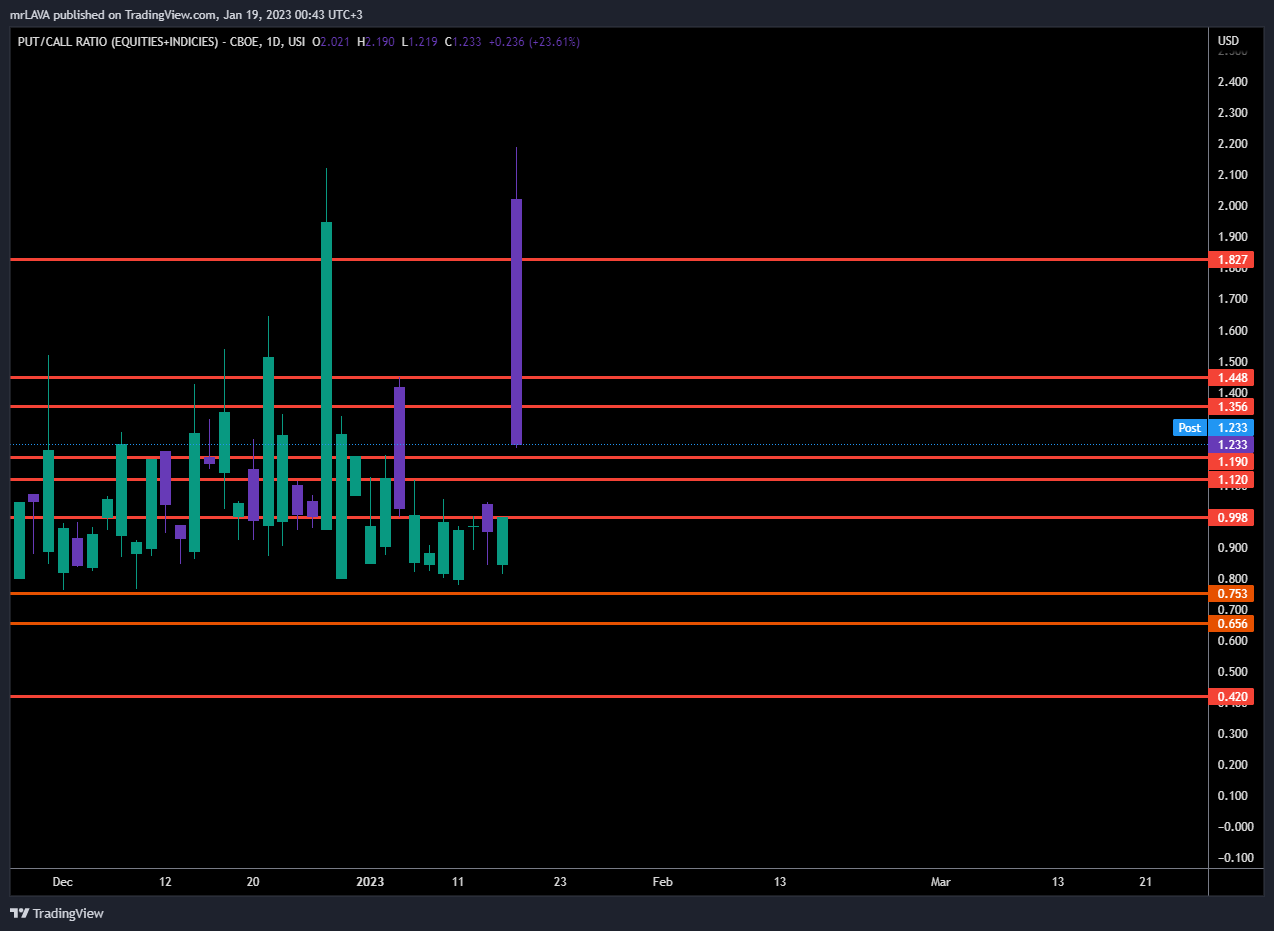Click the high value H2.190
Image resolution: width=1274 pixels, height=931 pixels.
(377, 42)
